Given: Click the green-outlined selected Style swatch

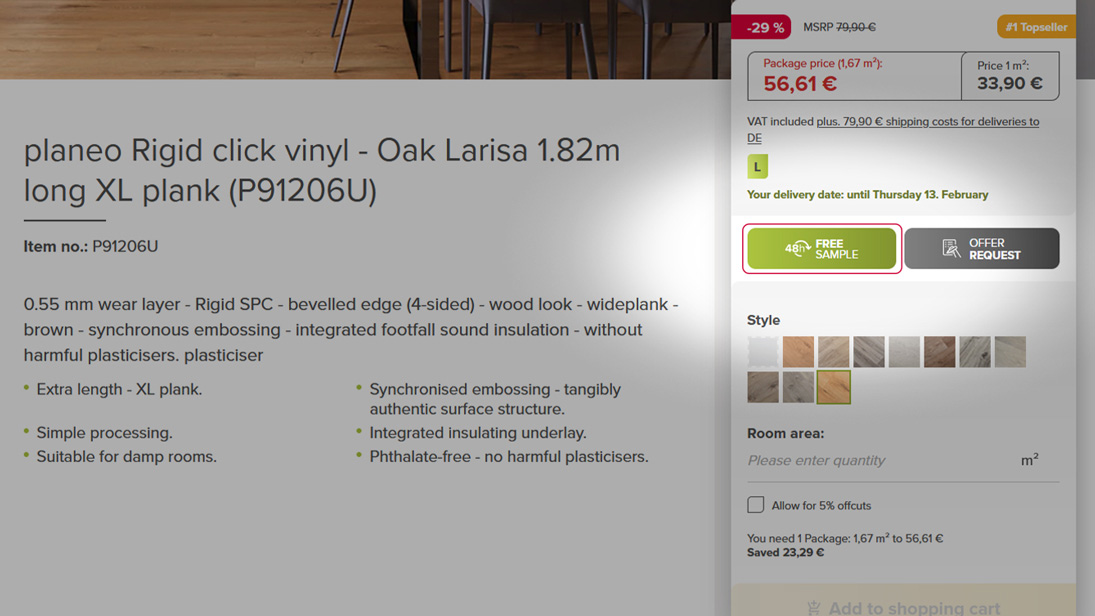Looking at the screenshot, I should (833, 387).
